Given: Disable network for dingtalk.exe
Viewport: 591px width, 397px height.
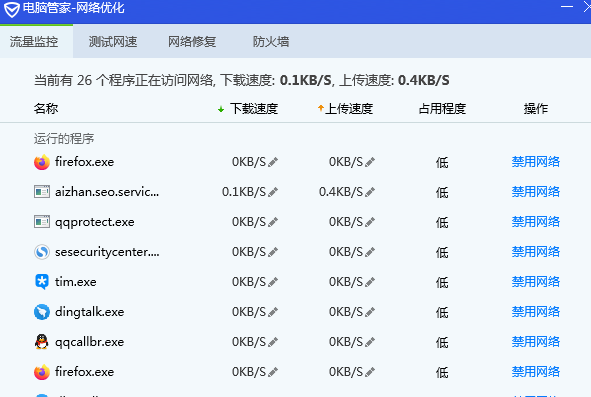Looking at the screenshot, I should coord(536,311).
